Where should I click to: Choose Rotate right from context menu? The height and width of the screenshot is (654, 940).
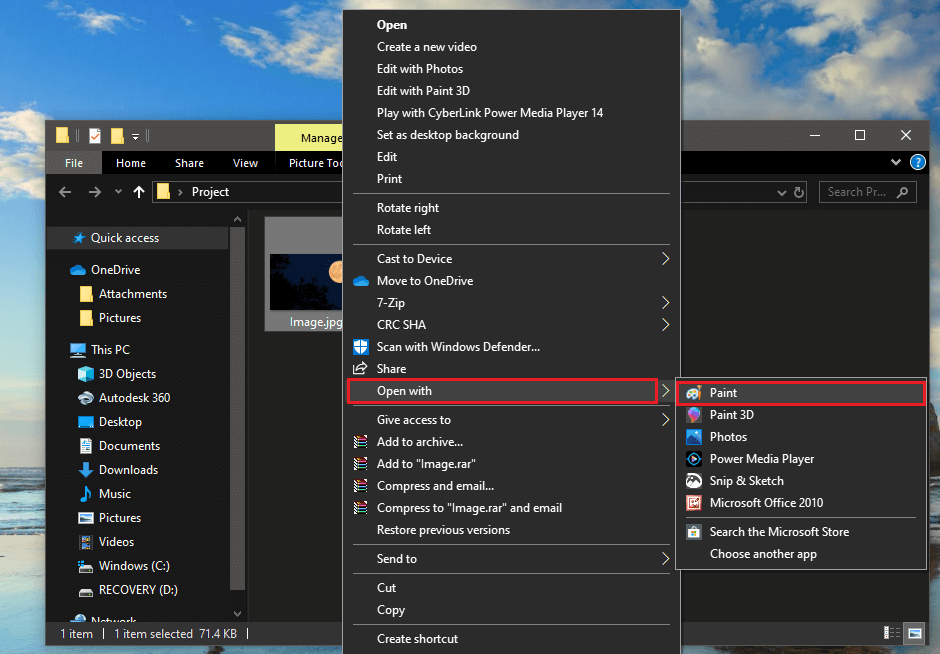point(408,208)
